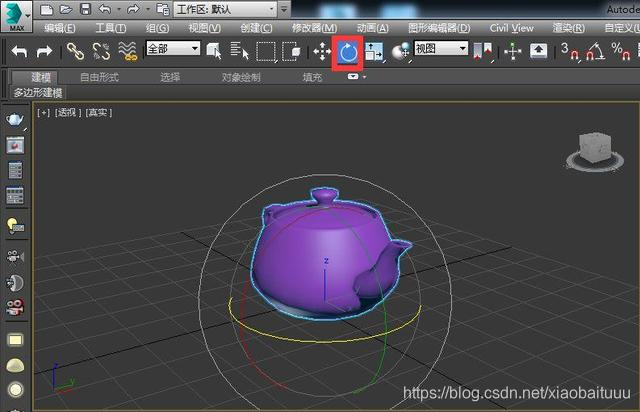This screenshot has height=412, width=640.
Task: Open the project folder icon
Action: (163, 9)
